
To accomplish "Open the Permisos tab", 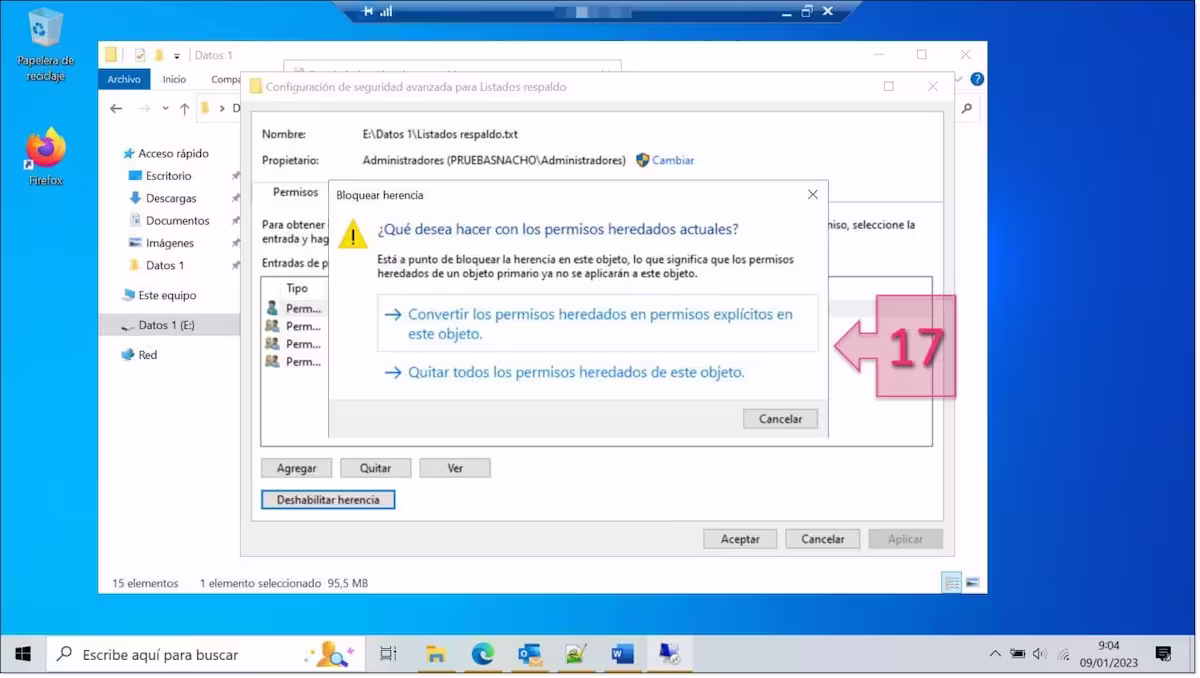I will 295,192.
